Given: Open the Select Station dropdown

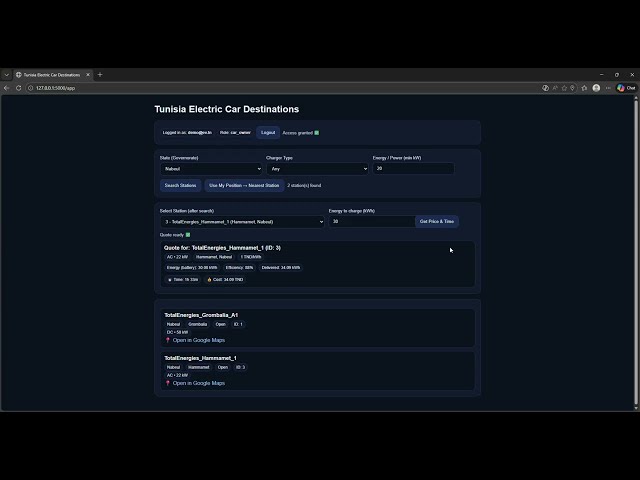Looking at the screenshot, I should tap(242, 222).
